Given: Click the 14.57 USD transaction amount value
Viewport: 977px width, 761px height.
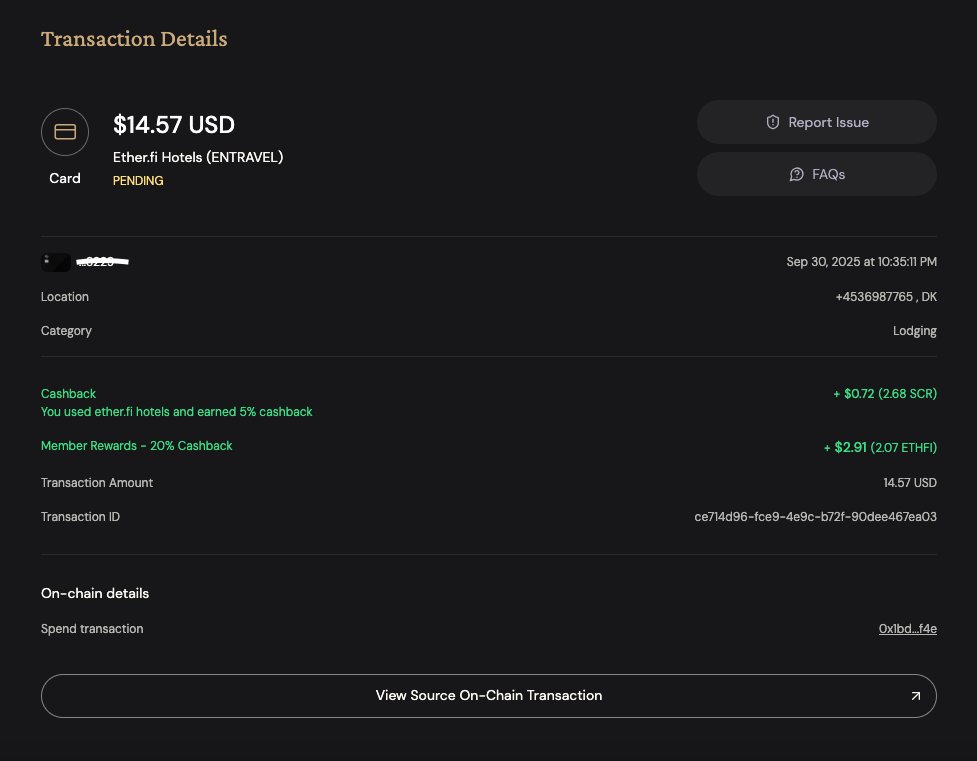Looking at the screenshot, I should coord(910,482).
